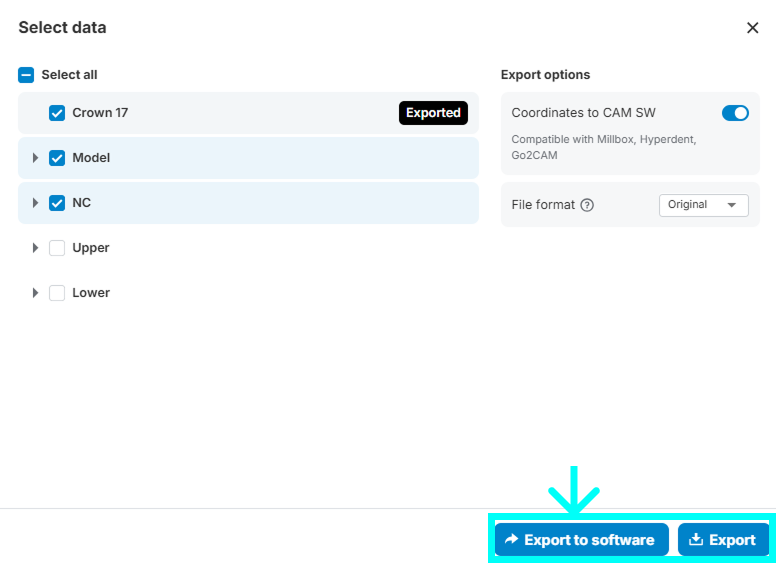Click the Export download button

pos(723,540)
